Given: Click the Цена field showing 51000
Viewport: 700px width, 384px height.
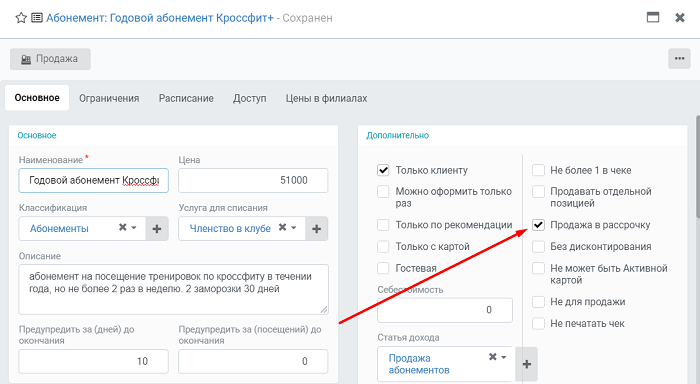Looking at the screenshot, I should (253, 180).
